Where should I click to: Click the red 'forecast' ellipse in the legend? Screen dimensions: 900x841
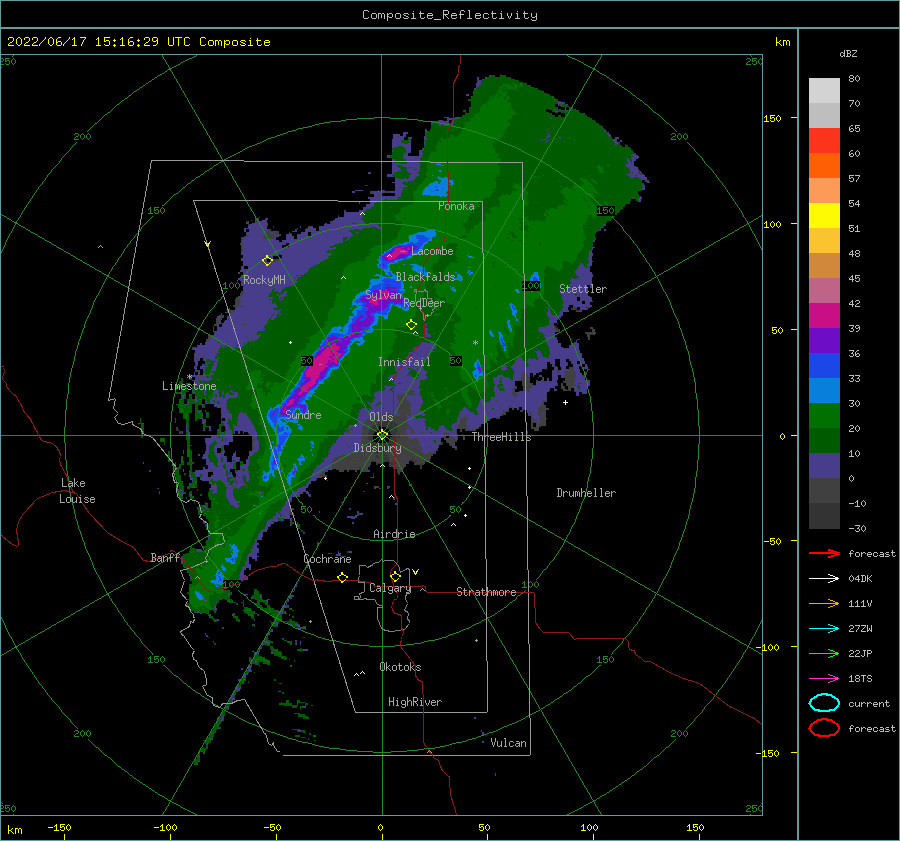pyautogui.click(x=824, y=728)
